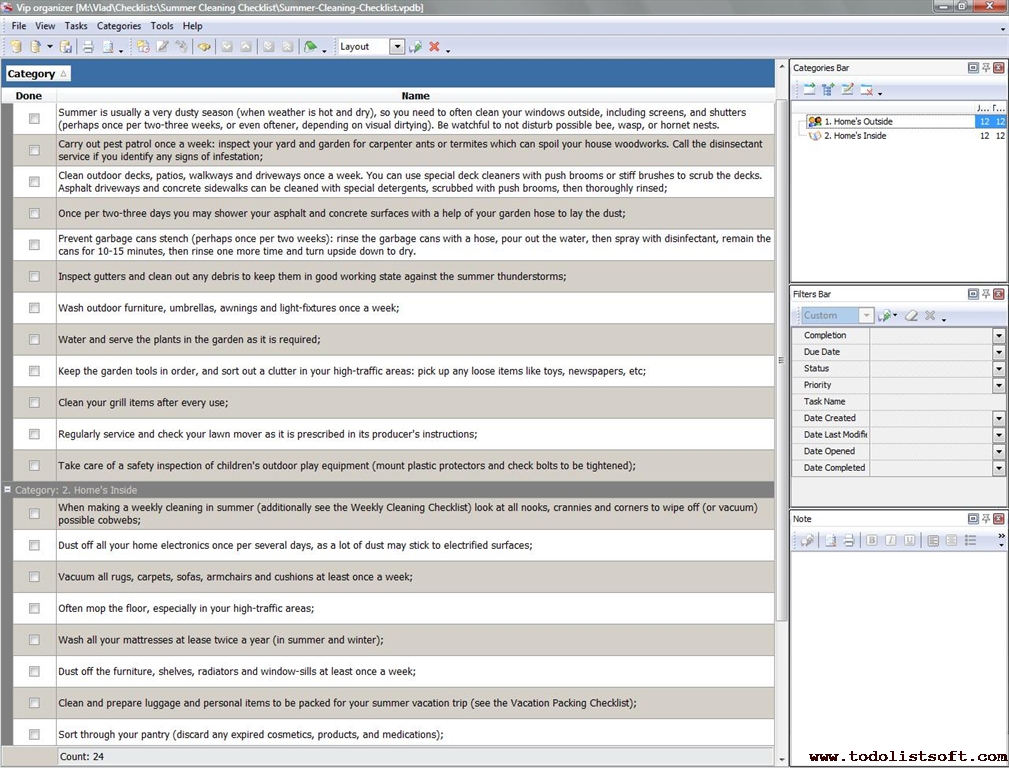The height and width of the screenshot is (768, 1009).
Task: Click the eraser clear-filter icon in Filters Bar
Action: click(x=911, y=316)
